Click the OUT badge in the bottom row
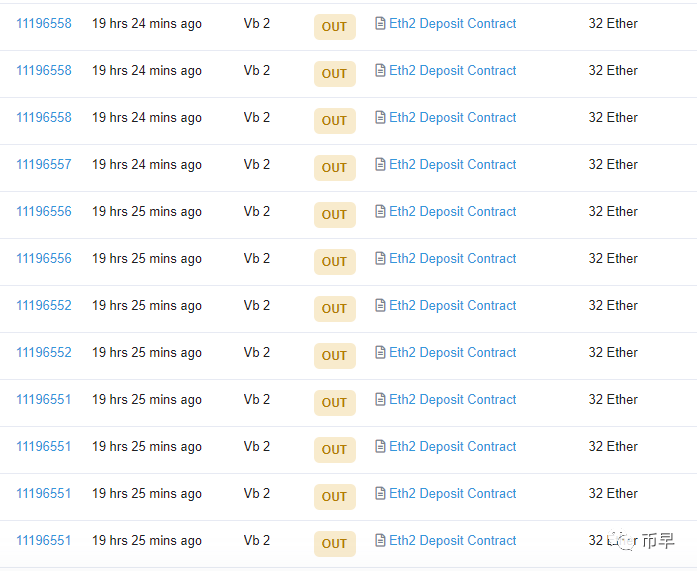This screenshot has width=697, height=571. (x=334, y=543)
